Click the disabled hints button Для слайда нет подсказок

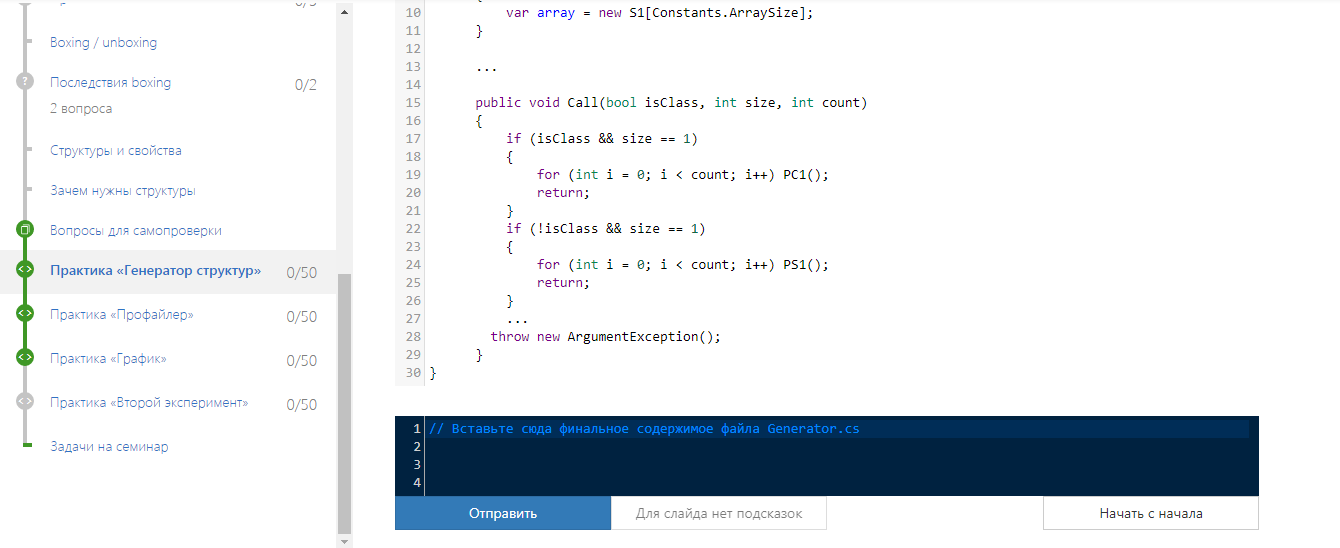(718, 513)
